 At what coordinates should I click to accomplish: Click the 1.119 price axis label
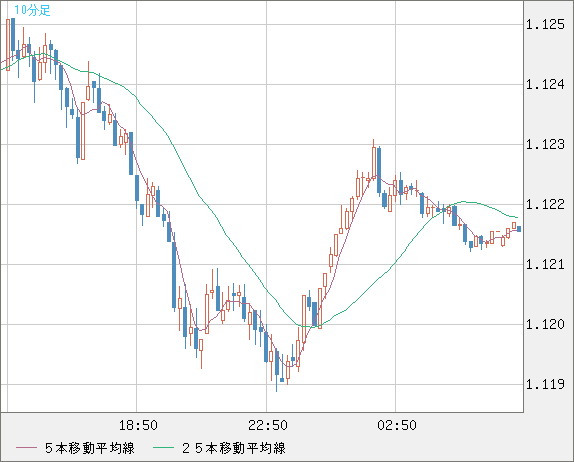545,384
